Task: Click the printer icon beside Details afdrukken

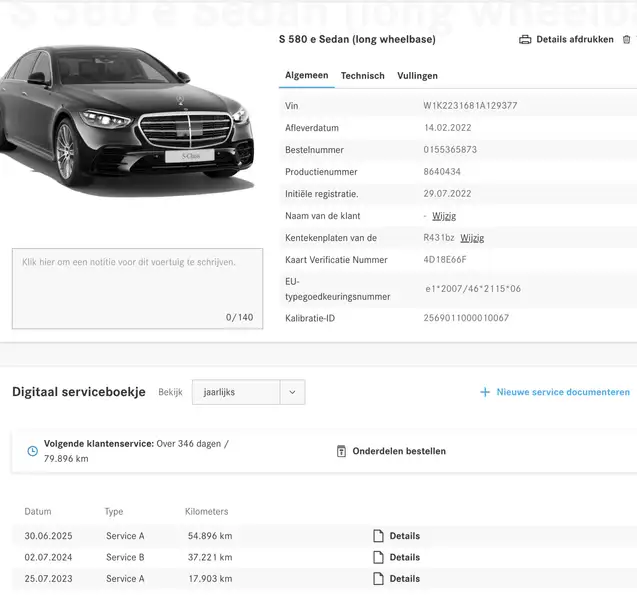Action: click(x=525, y=39)
